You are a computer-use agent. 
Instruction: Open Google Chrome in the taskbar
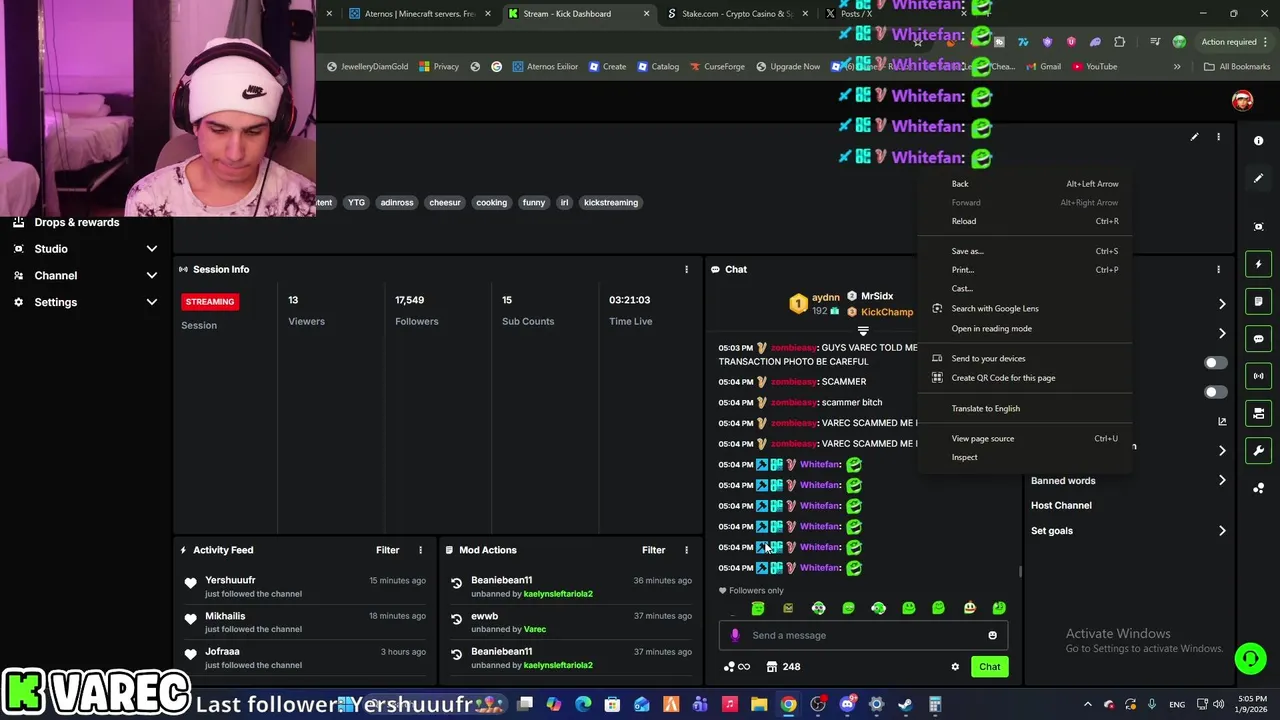[x=788, y=704]
